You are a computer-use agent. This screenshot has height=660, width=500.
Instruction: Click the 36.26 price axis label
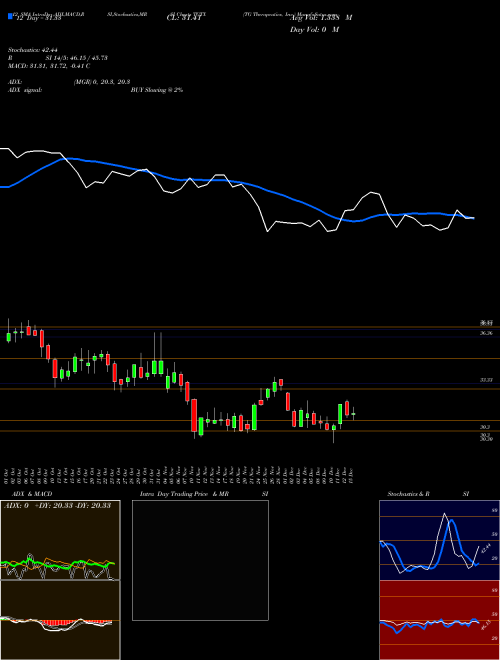coord(487,333)
